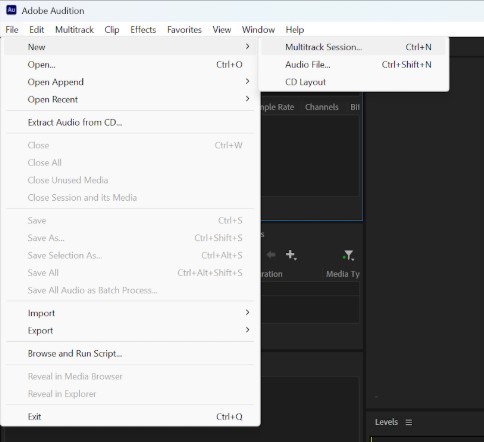
Task: Open the File menu
Action: point(12,30)
